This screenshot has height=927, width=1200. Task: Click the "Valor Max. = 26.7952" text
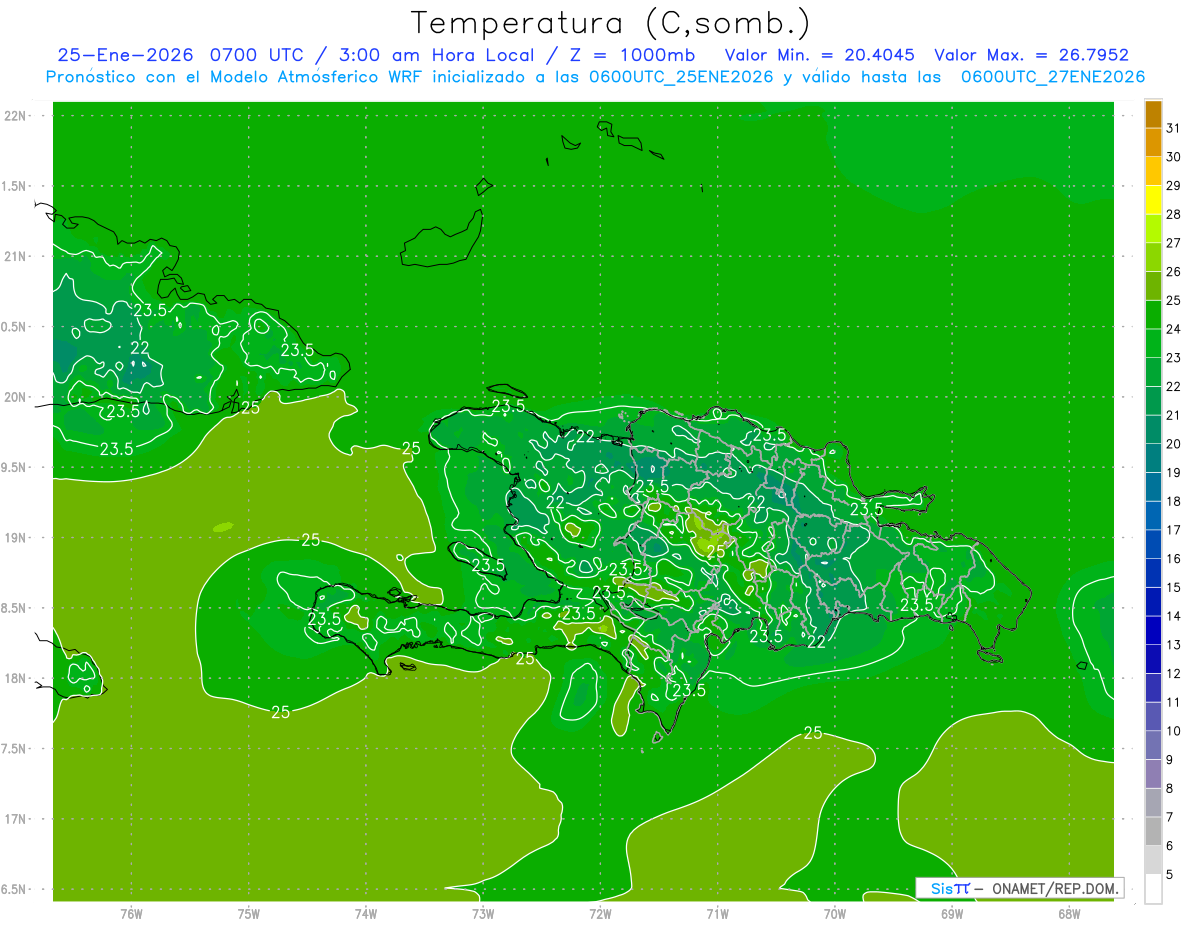click(x=1031, y=55)
